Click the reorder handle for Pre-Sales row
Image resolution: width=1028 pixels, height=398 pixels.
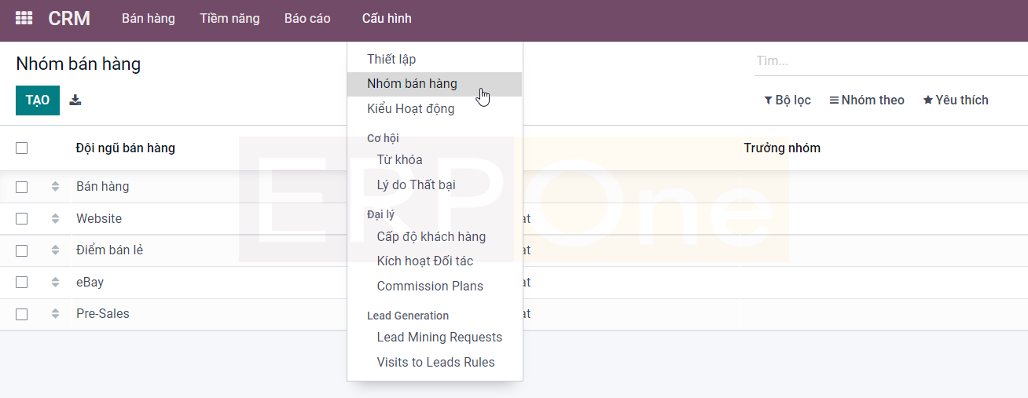(x=55, y=314)
